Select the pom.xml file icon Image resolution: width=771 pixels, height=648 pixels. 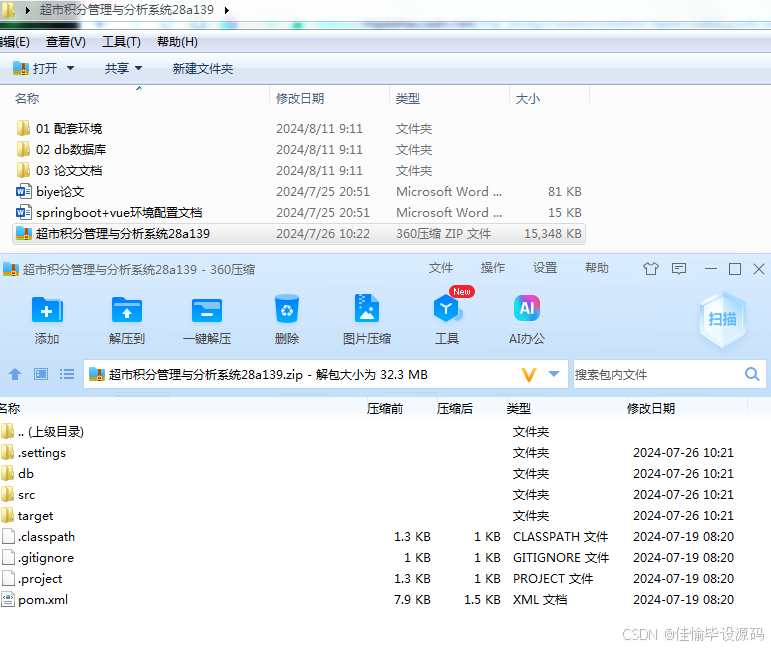[x=8, y=599]
